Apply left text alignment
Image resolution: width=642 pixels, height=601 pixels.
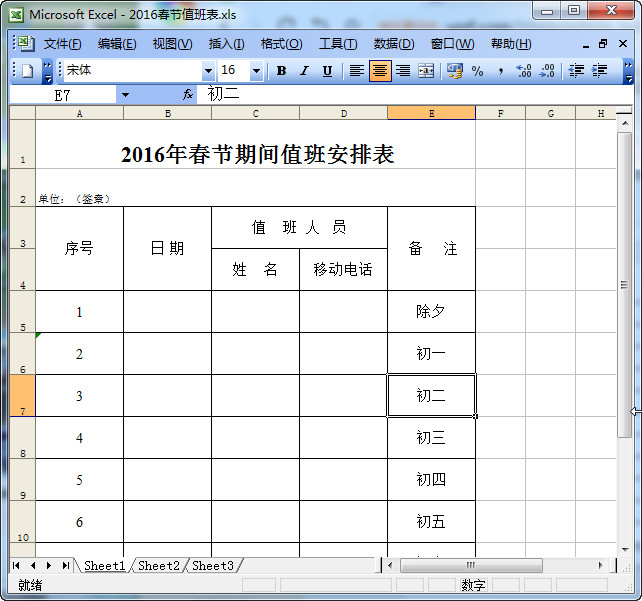tap(357, 71)
